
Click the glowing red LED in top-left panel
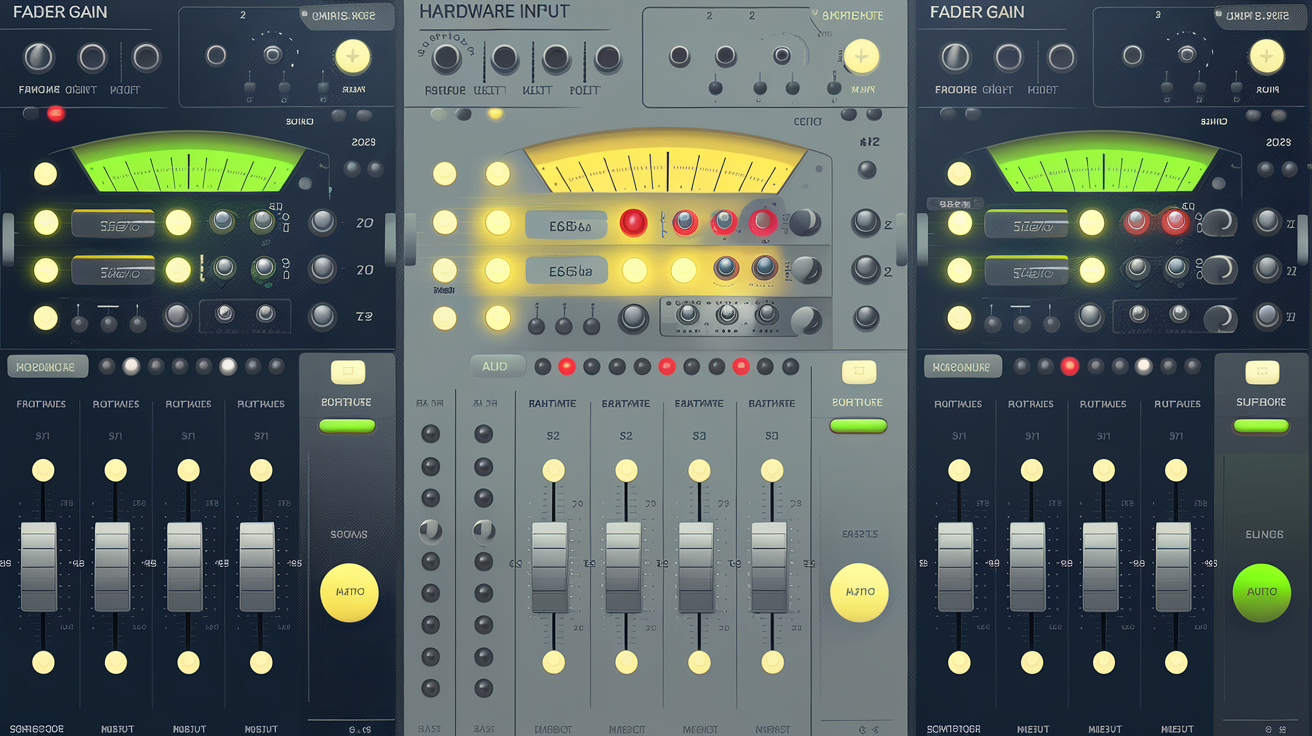pos(56,113)
